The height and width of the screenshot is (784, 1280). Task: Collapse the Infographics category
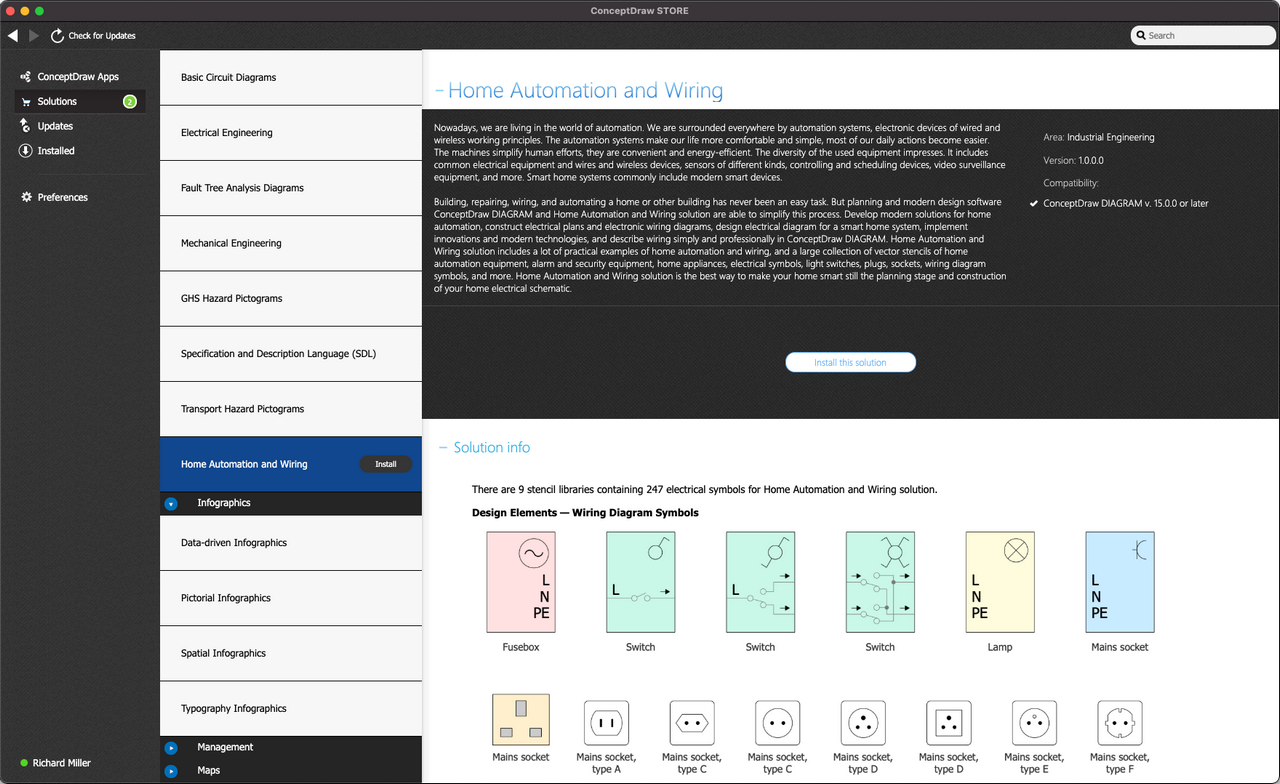click(171, 504)
